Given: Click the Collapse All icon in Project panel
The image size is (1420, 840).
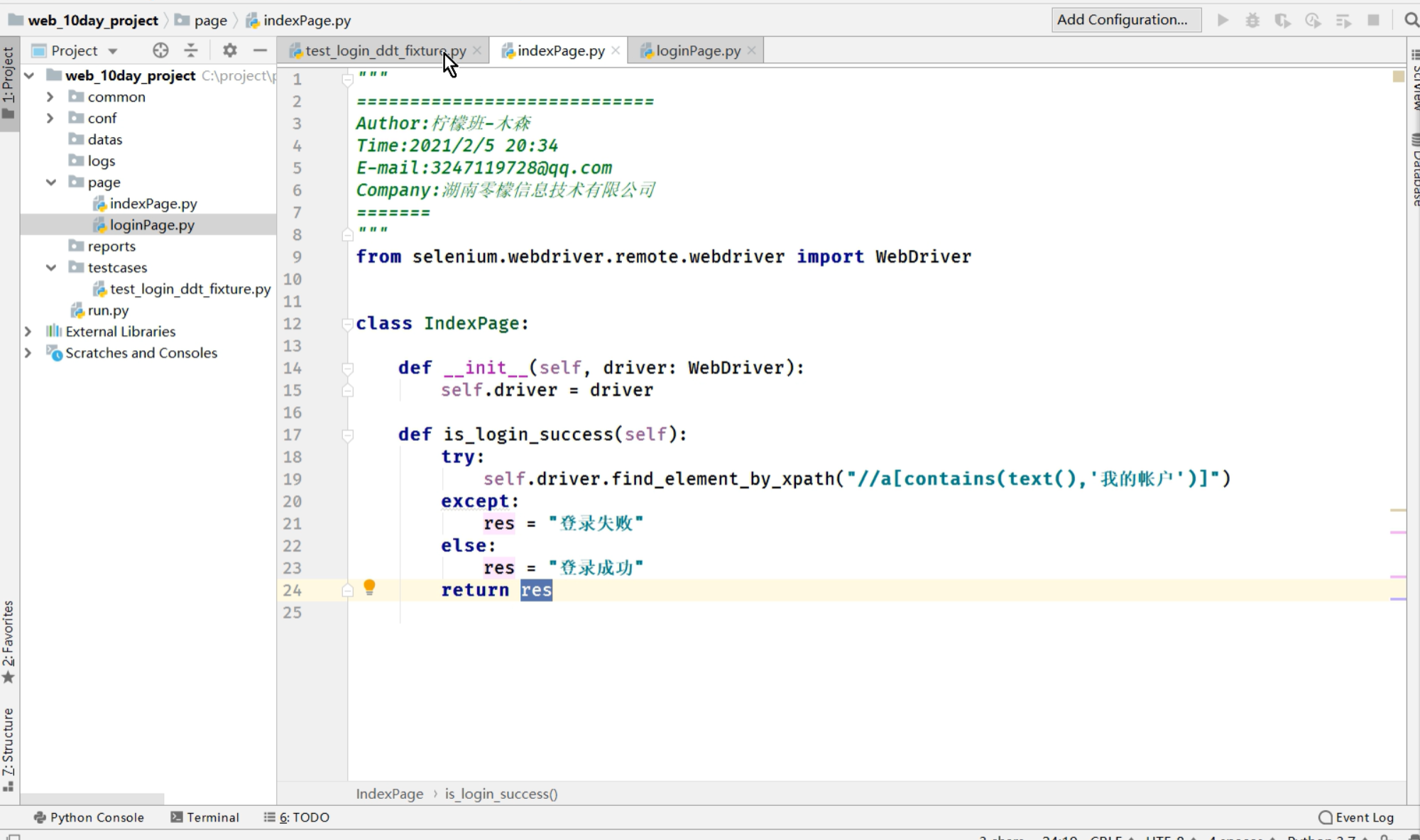Looking at the screenshot, I should (x=191, y=50).
